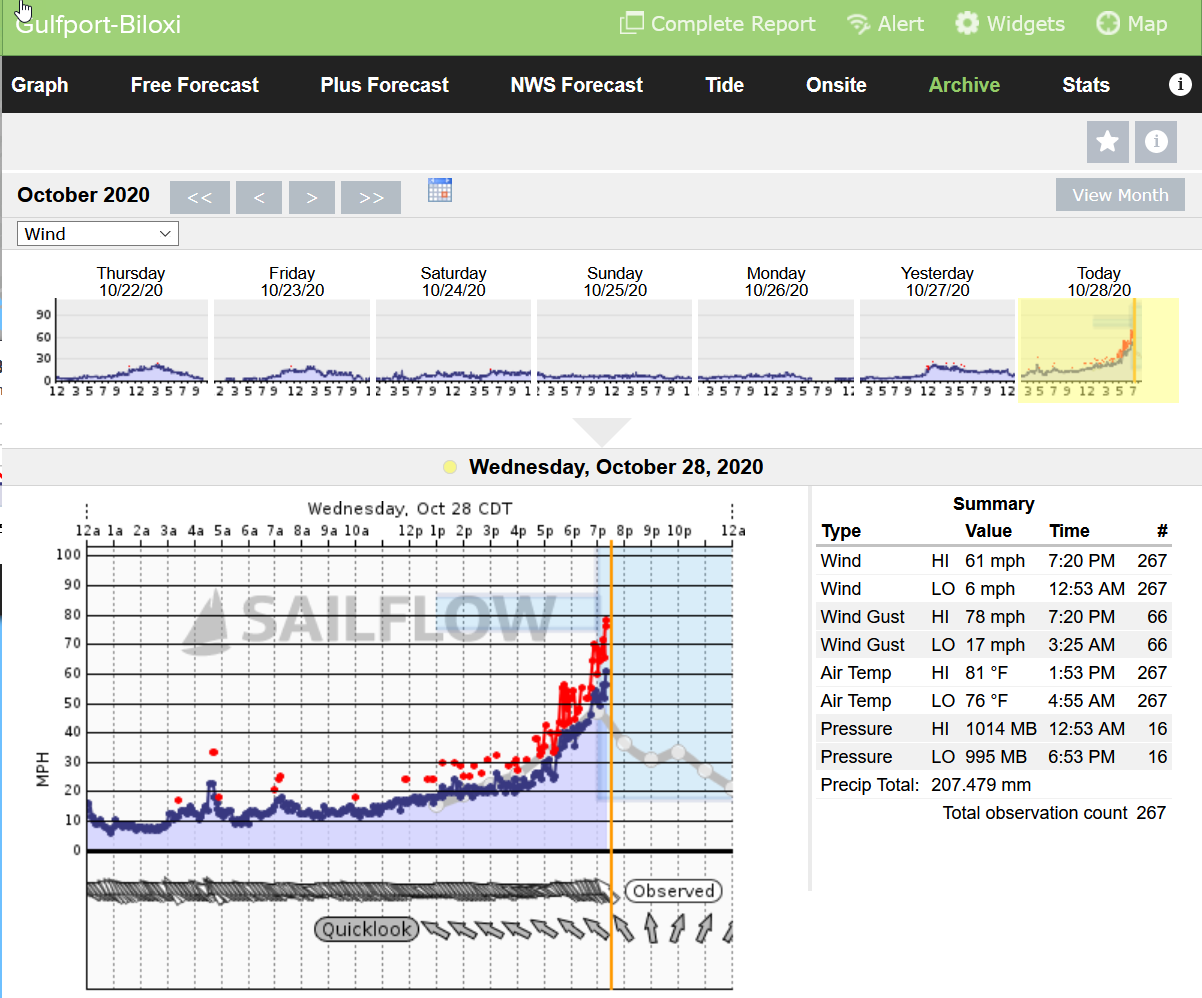Add station to favorites with star button
This screenshot has width=1202, height=998.
(x=1108, y=142)
